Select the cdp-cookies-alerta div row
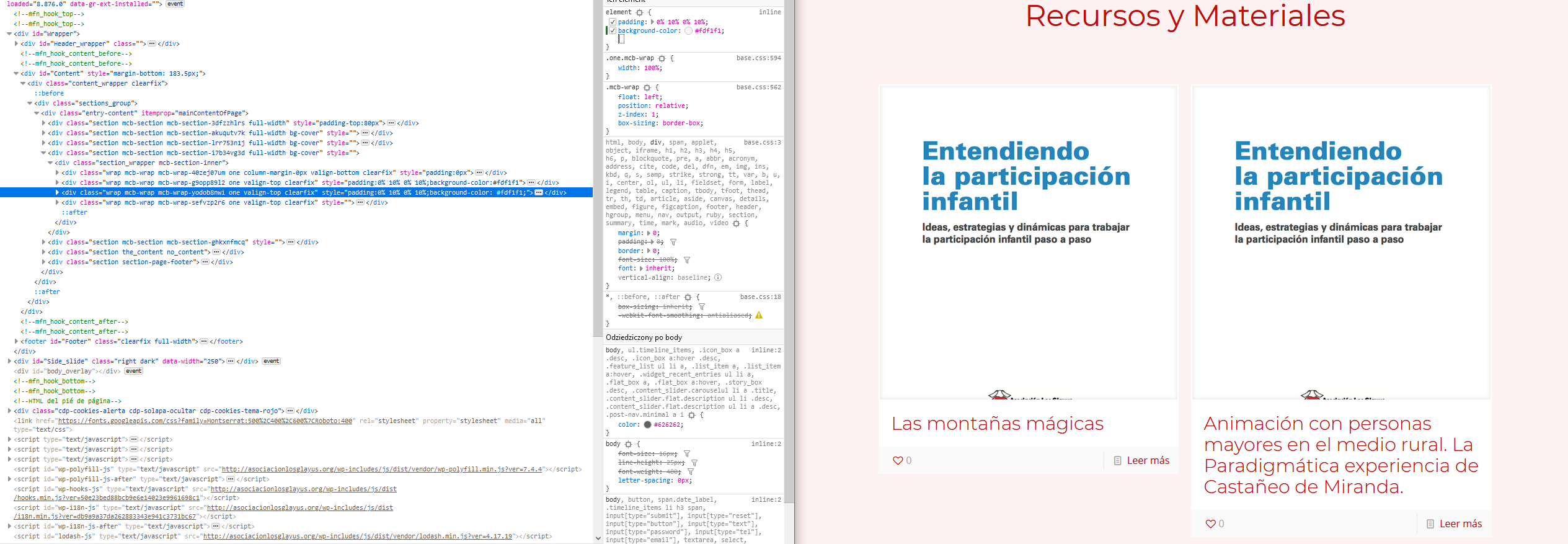Viewport: 1568px width, 544px height. coord(296,411)
